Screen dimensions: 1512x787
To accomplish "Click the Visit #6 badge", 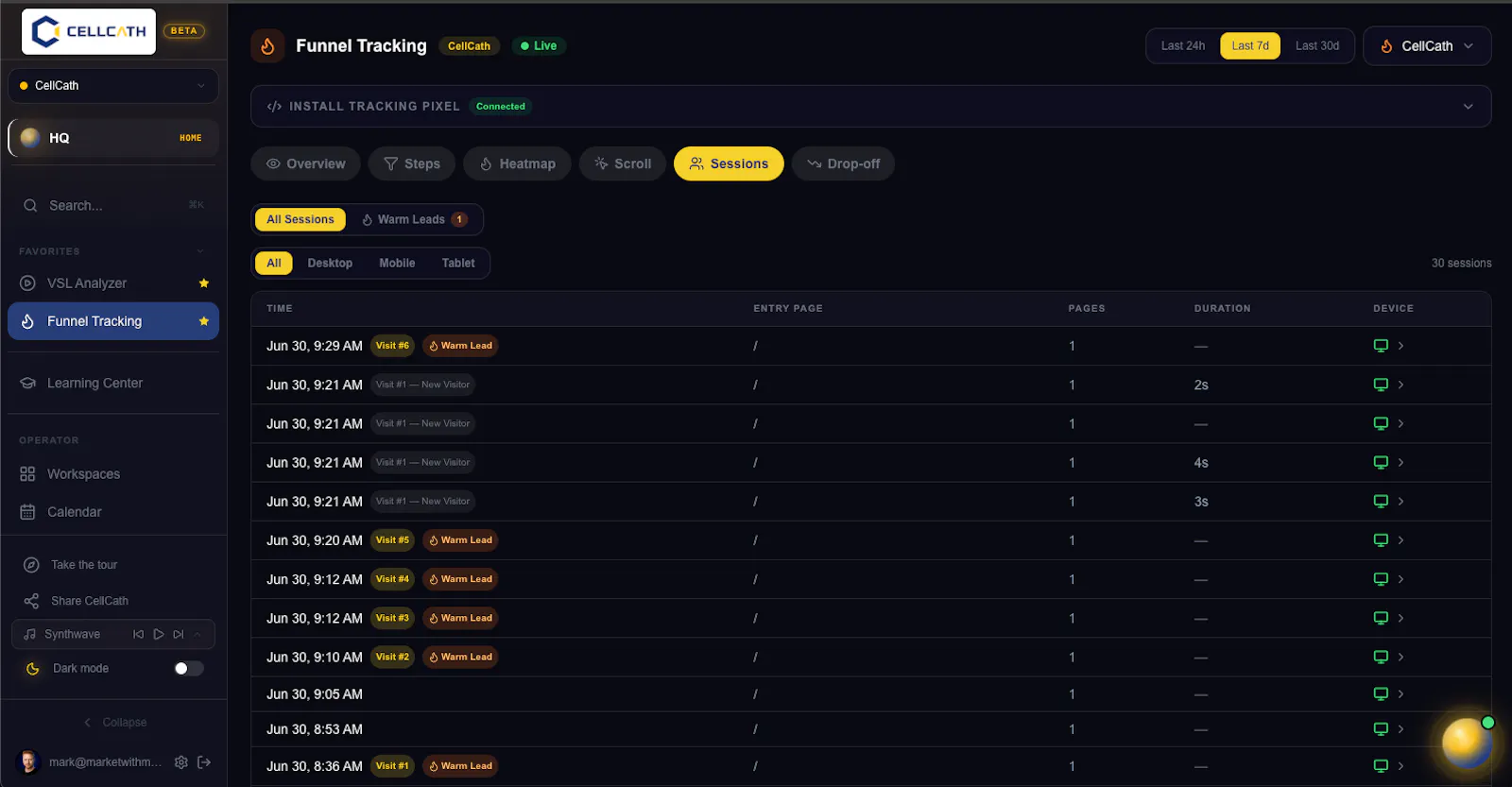I will click(392, 346).
